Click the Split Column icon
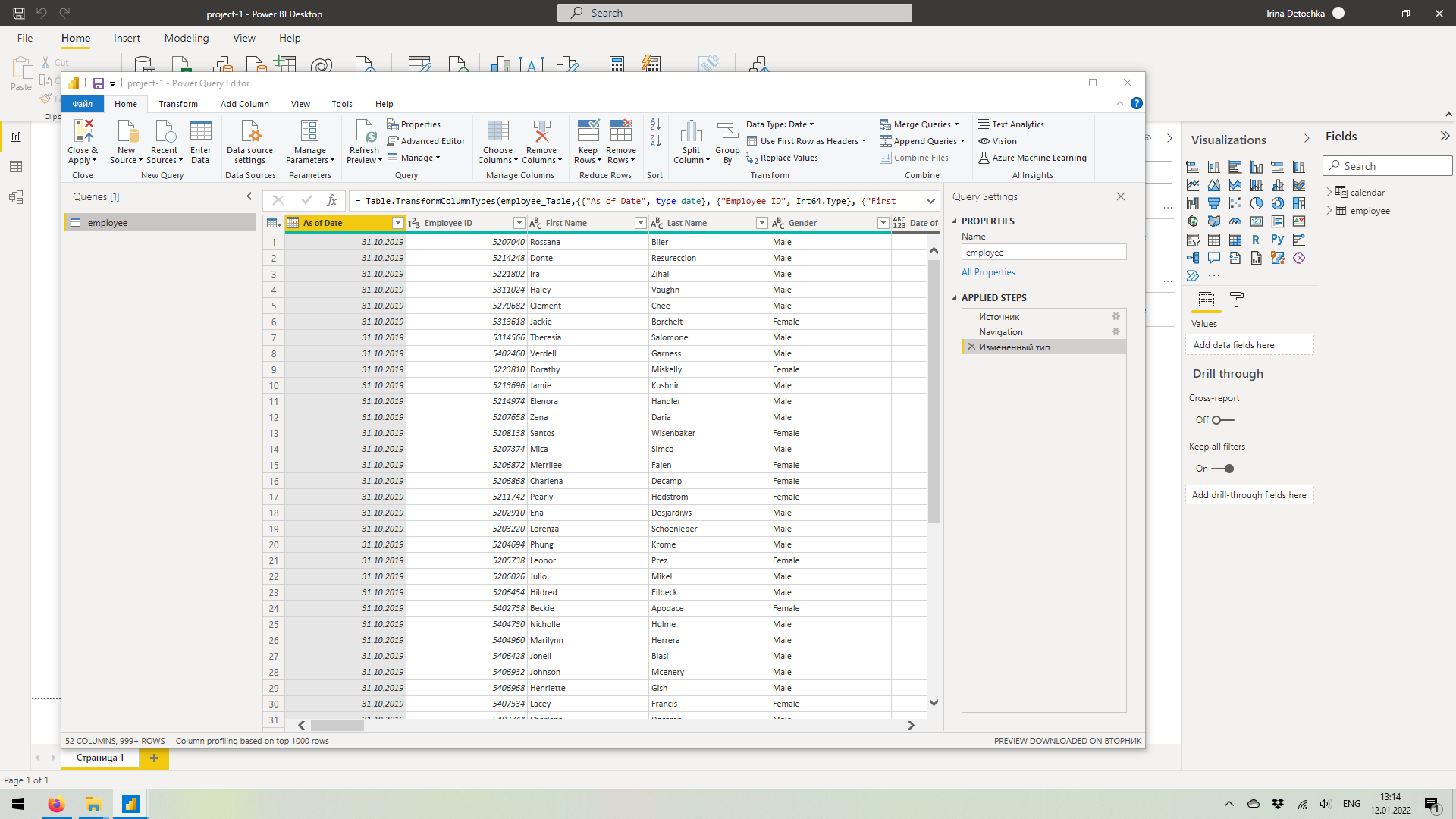Image resolution: width=1456 pixels, height=819 pixels. point(691,132)
